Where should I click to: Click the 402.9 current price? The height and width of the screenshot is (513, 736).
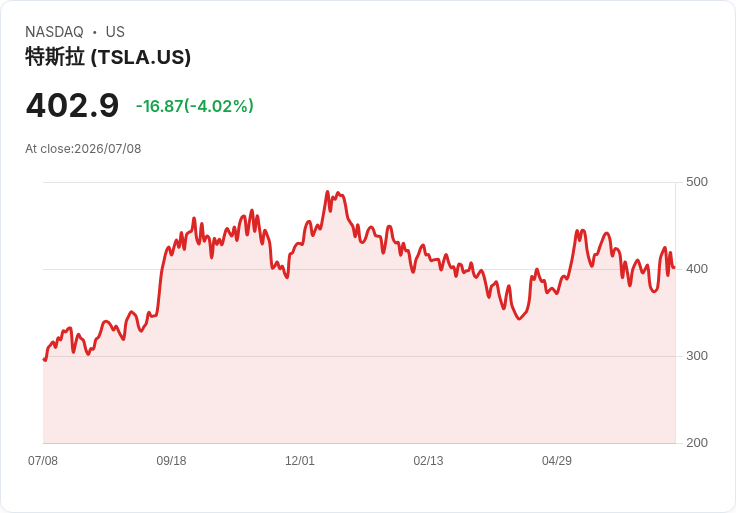click(72, 105)
